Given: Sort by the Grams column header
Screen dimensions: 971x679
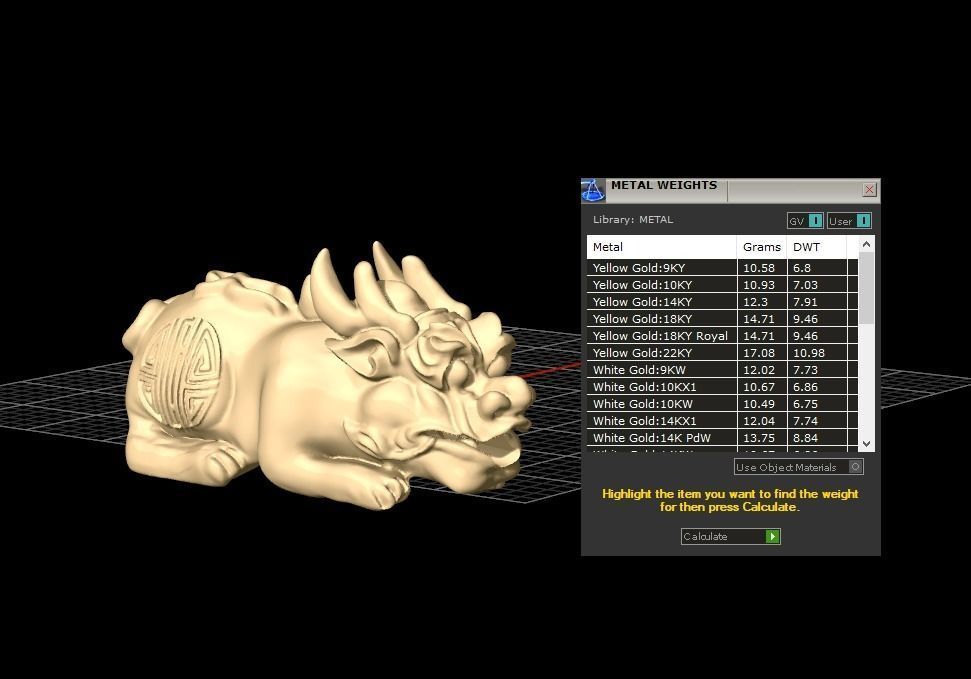Looking at the screenshot, I should (x=762, y=247).
